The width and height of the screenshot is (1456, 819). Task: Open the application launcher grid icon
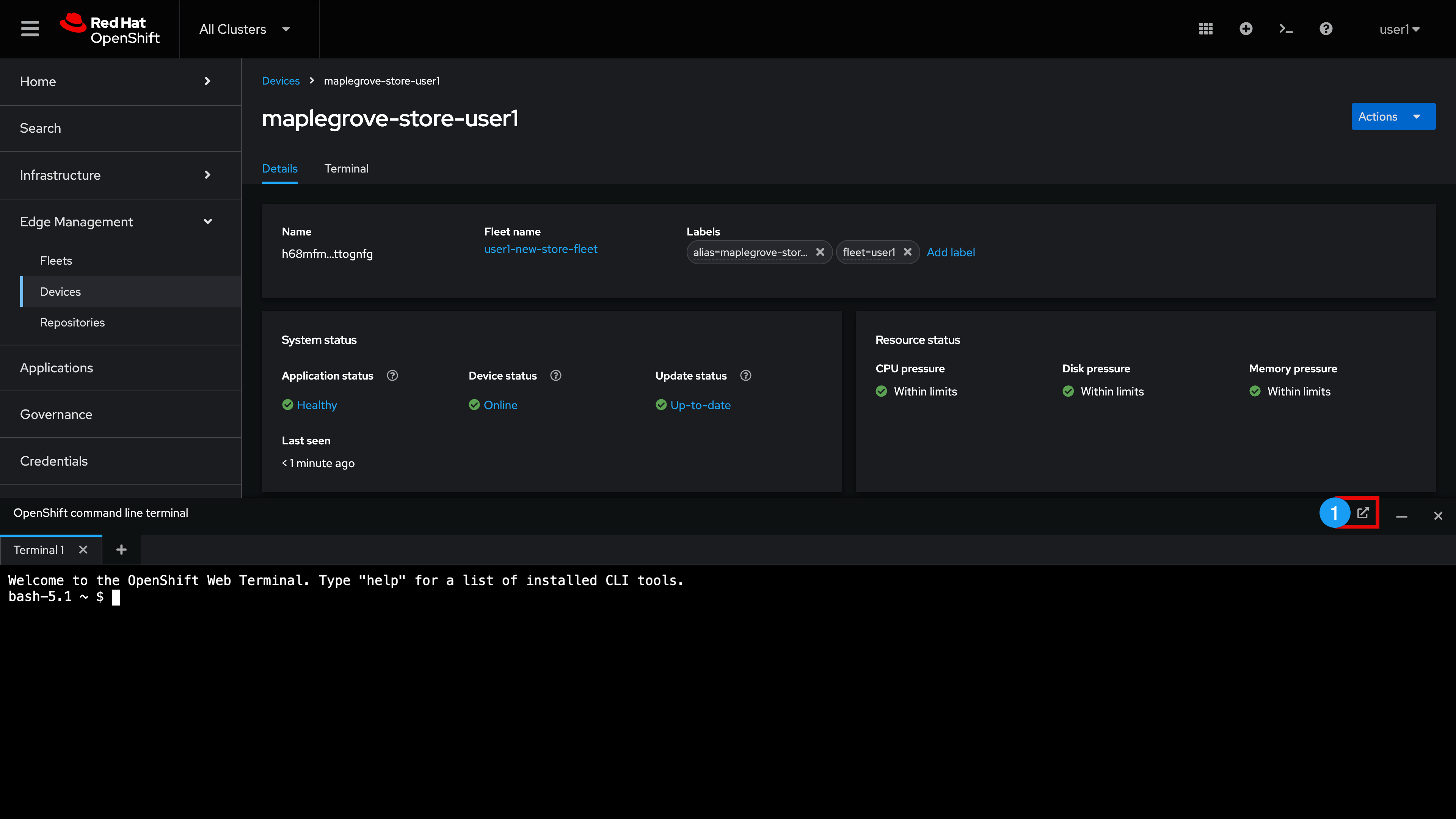coord(1206,29)
